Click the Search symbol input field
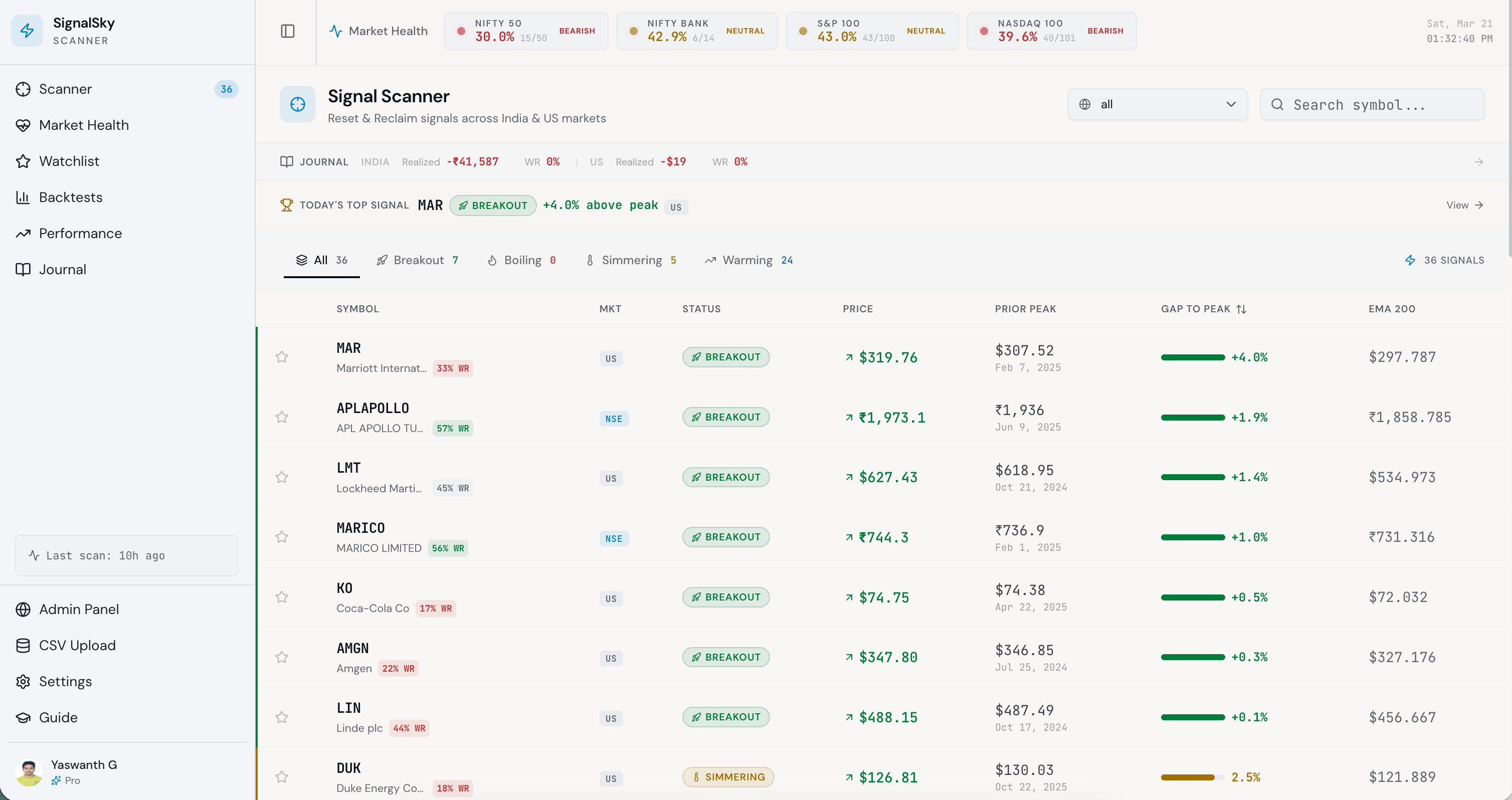The image size is (1512, 800). pos(1372,104)
